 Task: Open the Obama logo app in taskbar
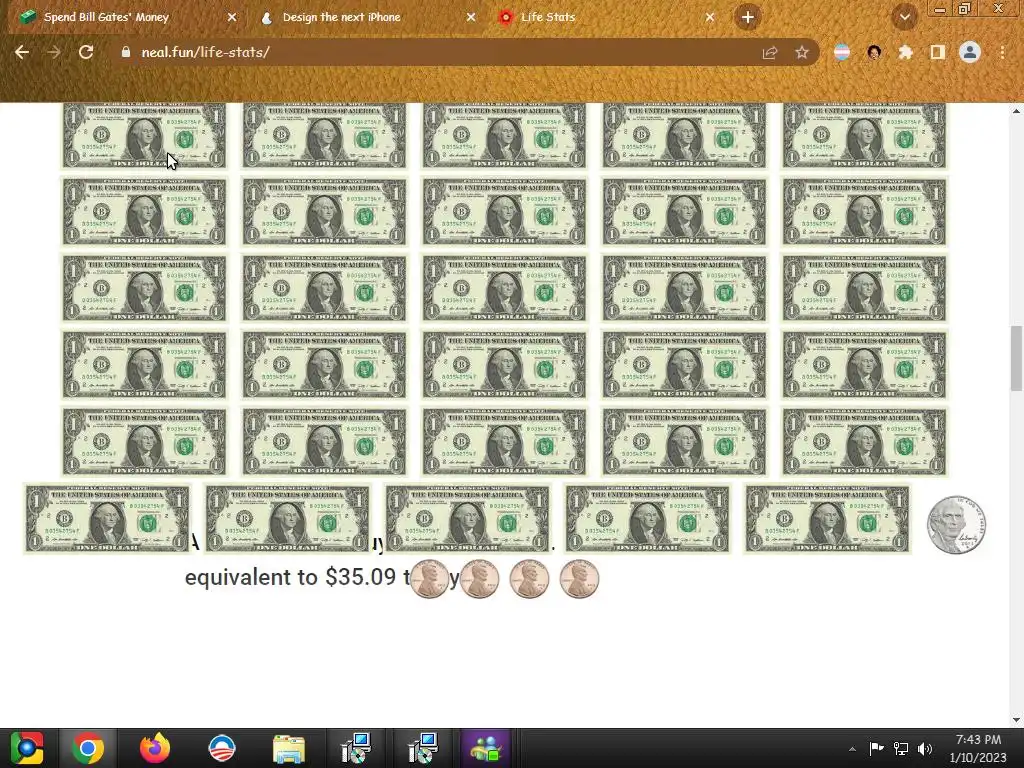tap(222, 748)
